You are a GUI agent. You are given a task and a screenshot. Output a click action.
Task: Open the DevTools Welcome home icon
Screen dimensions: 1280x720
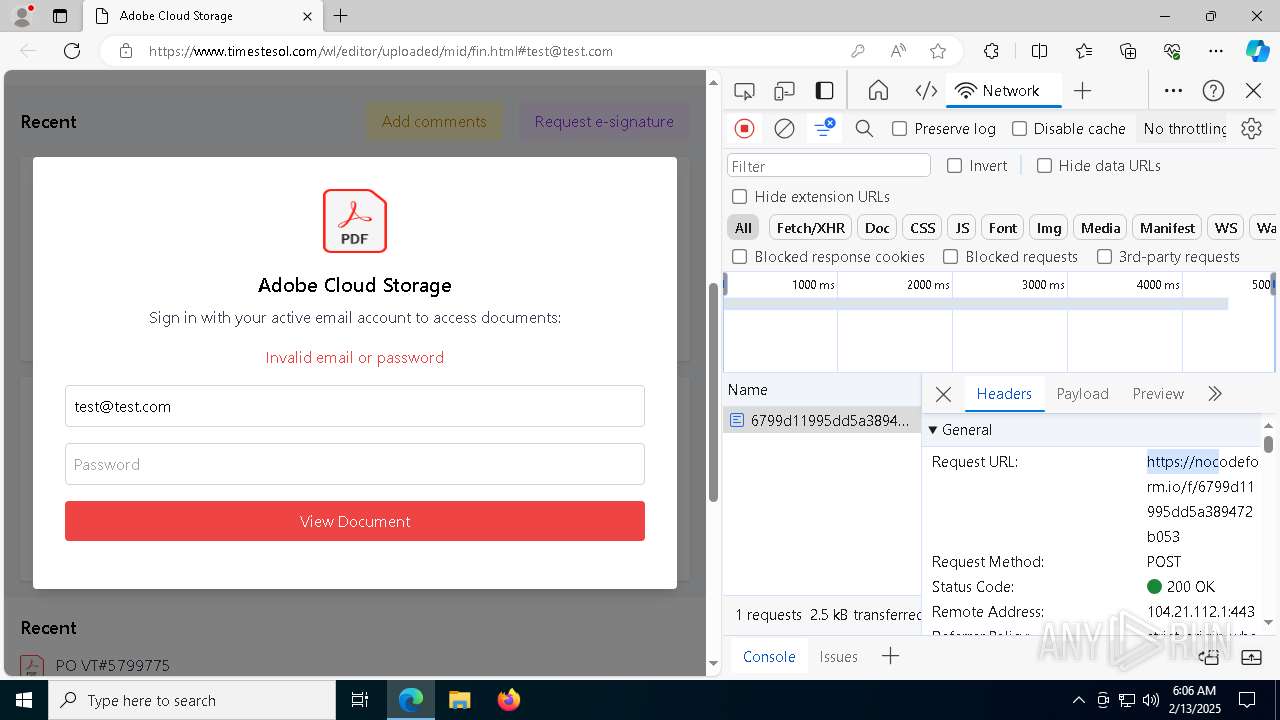[878, 91]
